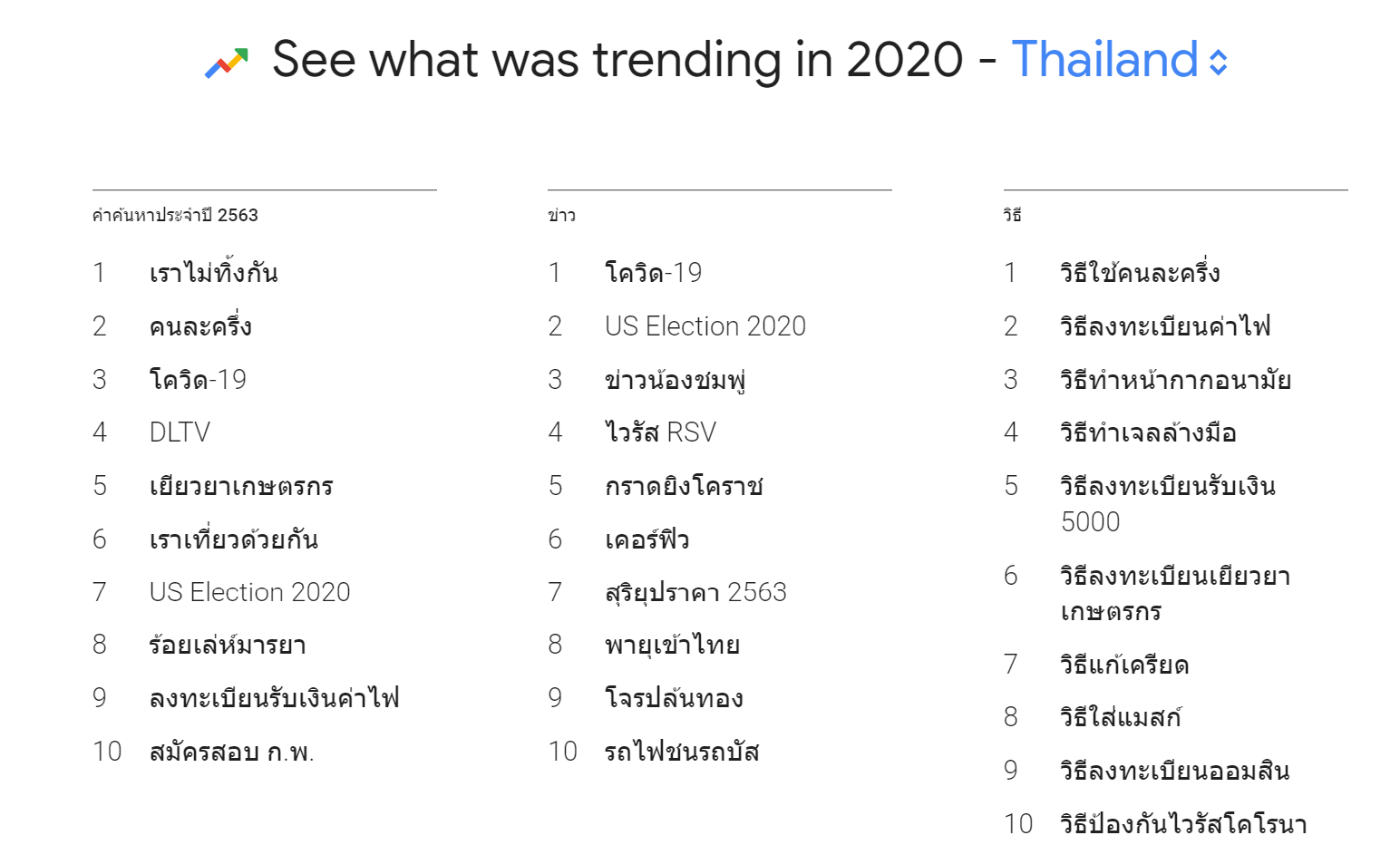Select US Election 2020 in the searches list
The width and height of the screenshot is (1400, 845).
249,592
